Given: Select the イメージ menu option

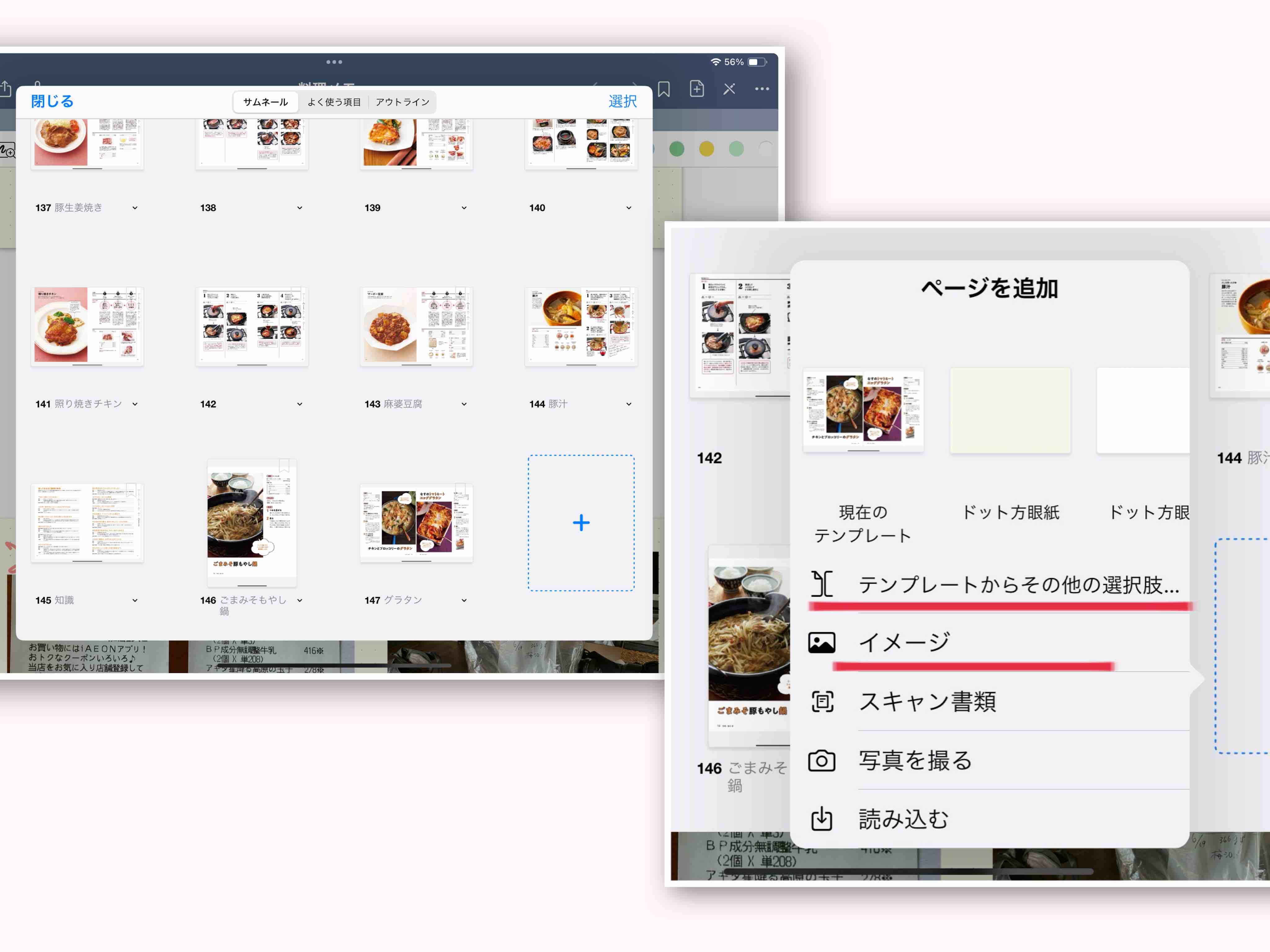Looking at the screenshot, I should 904,642.
